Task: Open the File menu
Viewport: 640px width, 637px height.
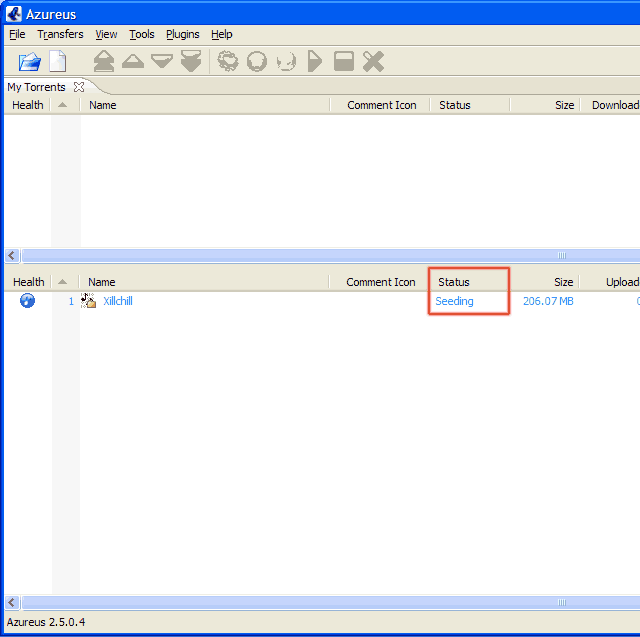Action: pyautogui.click(x=17, y=34)
